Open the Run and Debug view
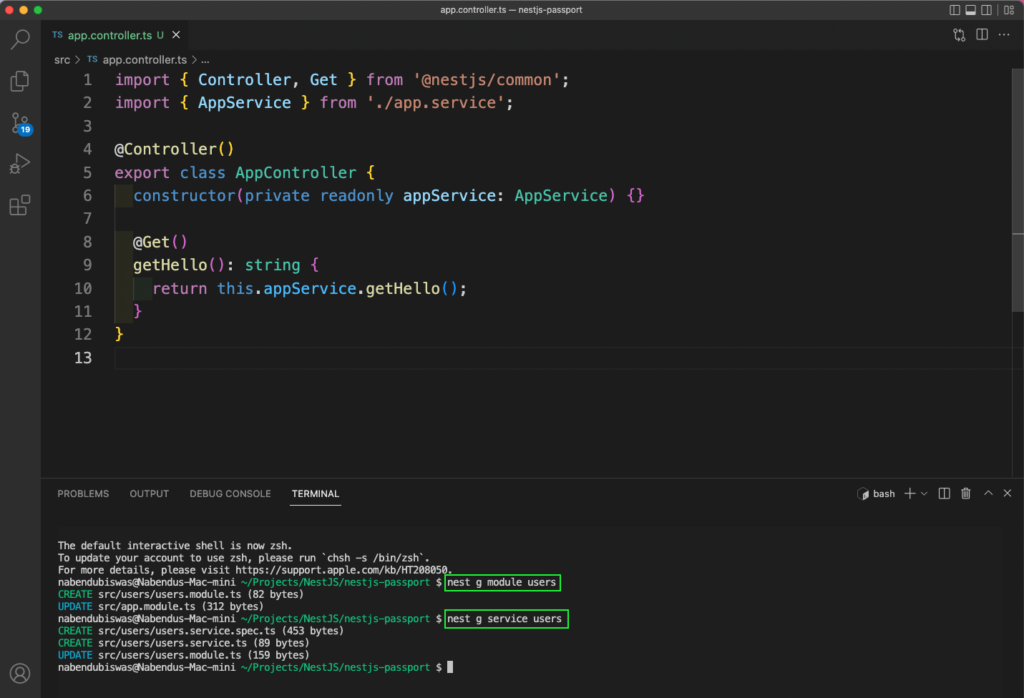 point(20,164)
